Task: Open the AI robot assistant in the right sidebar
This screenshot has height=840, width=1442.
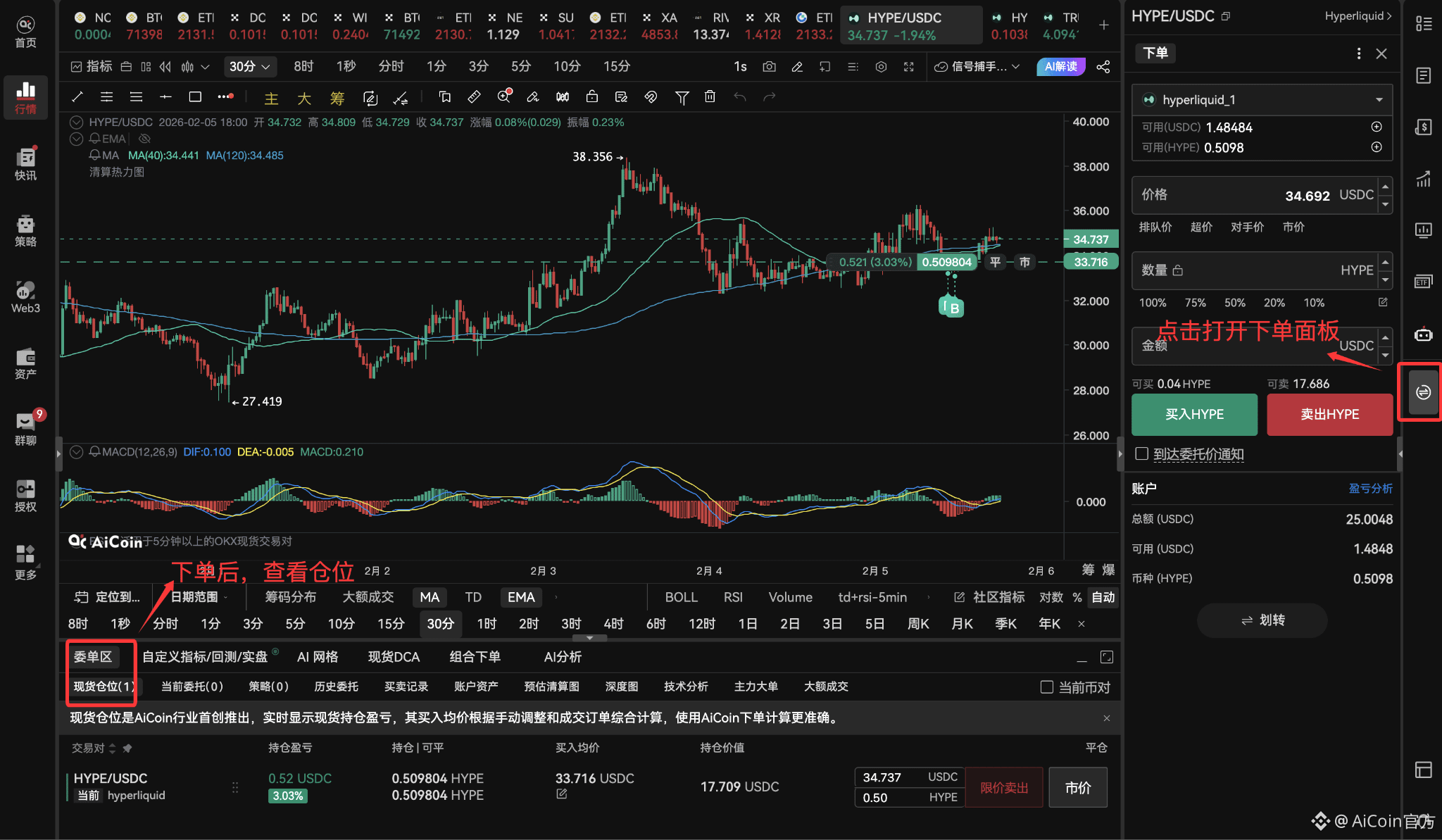Action: click(1424, 334)
